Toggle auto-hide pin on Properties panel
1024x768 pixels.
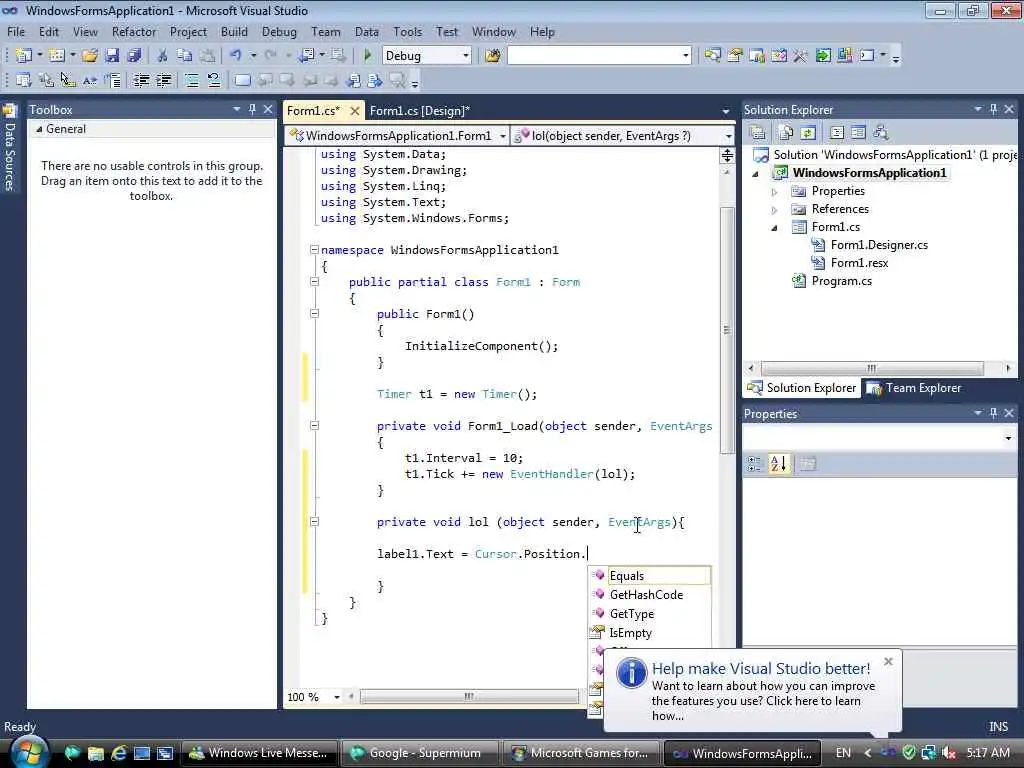pos(993,413)
